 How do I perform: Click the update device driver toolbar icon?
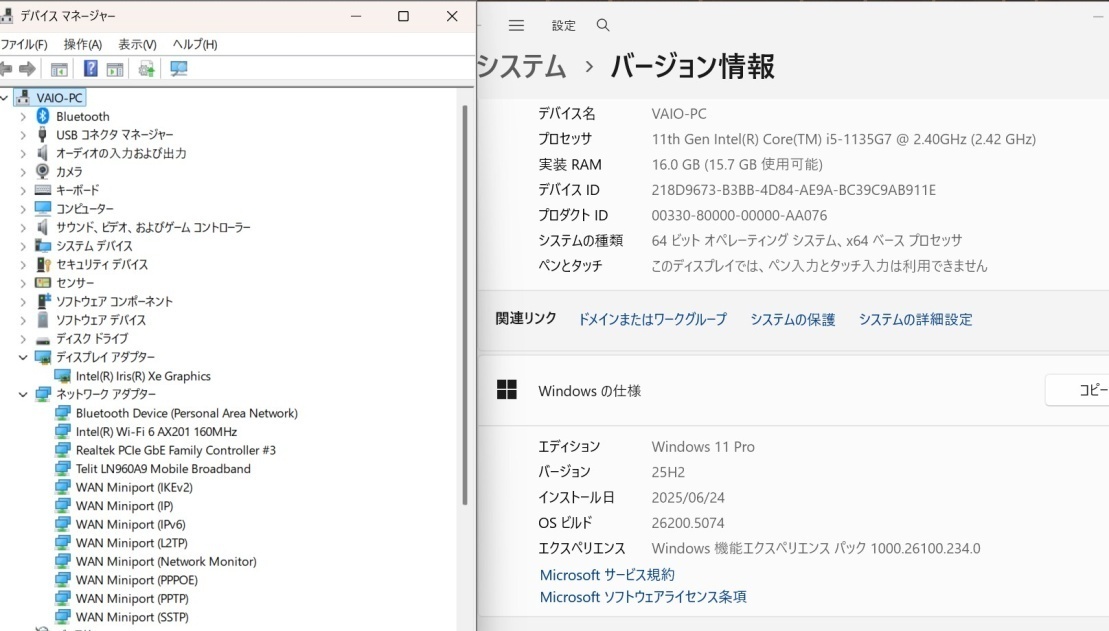(x=147, y=69)
